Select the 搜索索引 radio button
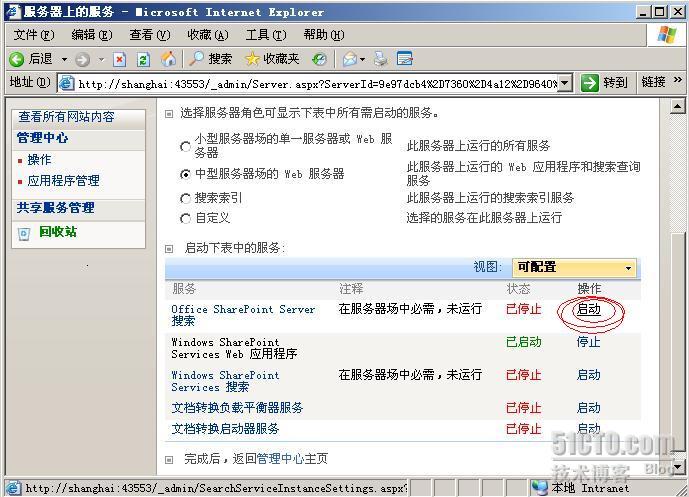 (x=185, y=199)
